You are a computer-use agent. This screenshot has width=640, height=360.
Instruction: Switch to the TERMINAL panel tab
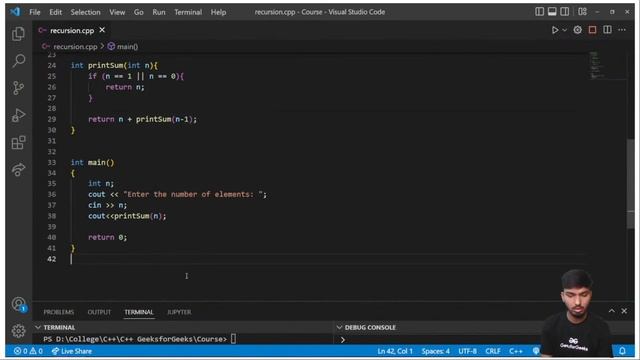(x=139, y=312)
